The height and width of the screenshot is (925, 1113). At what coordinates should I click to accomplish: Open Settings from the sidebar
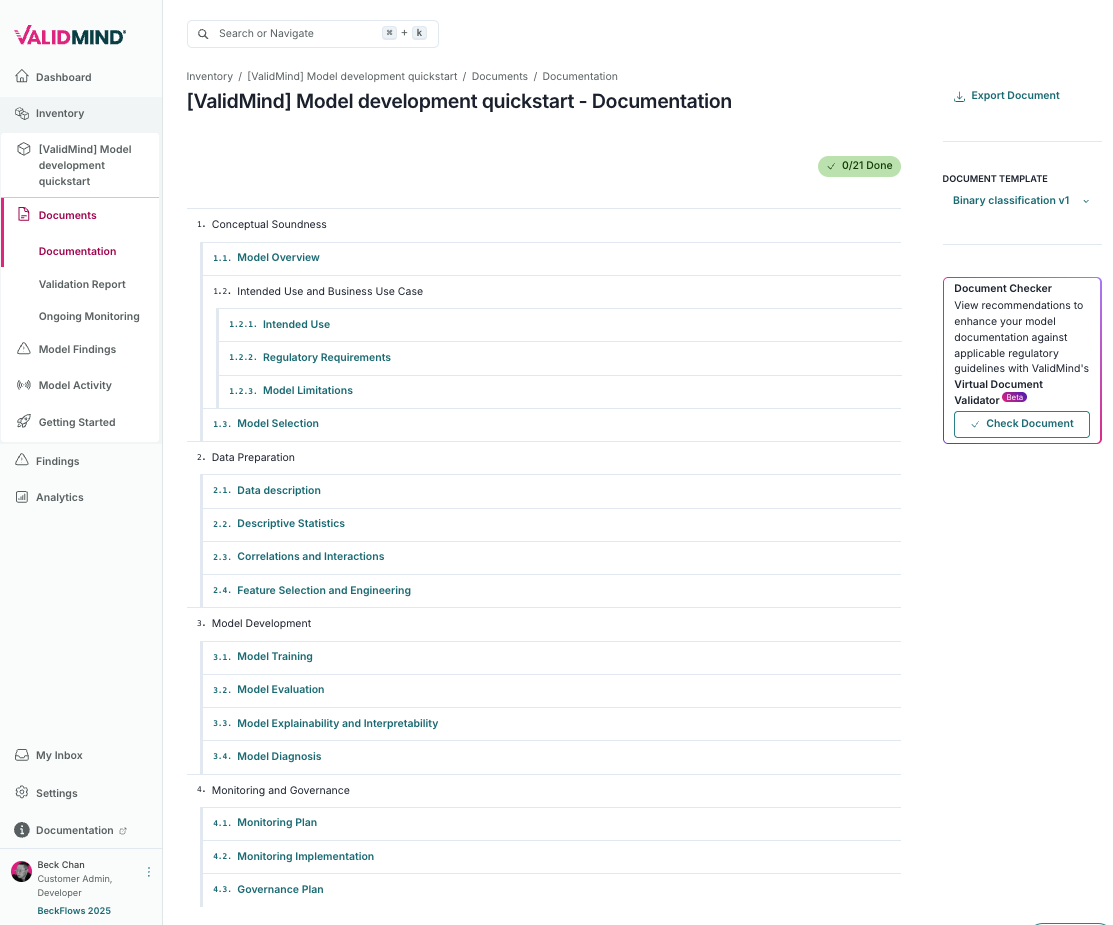tap(58, 793)
